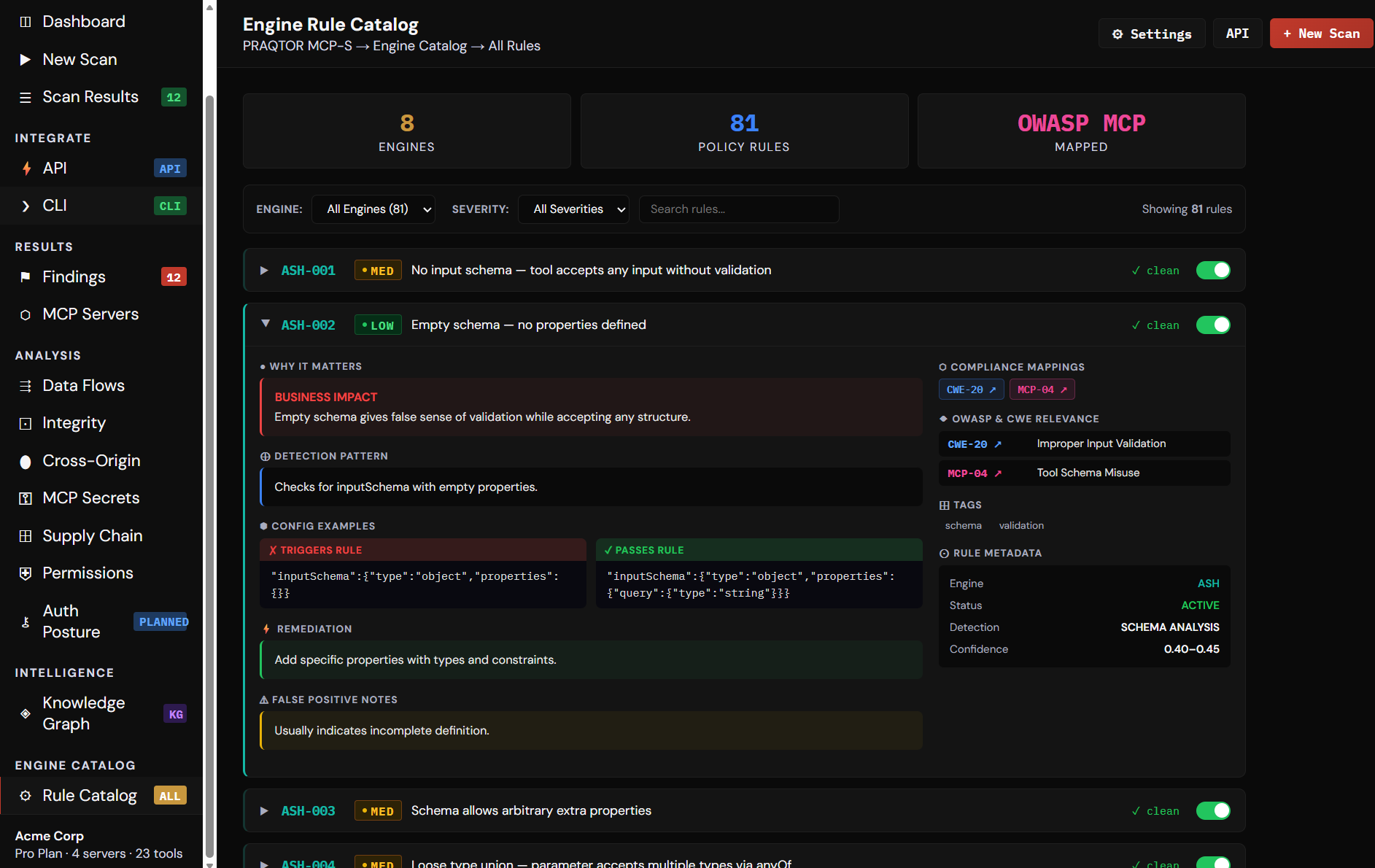This screenshot has width=1375, height=868.
Task: Toggle the ASH-003 rule off
Action: (1213, 811)
